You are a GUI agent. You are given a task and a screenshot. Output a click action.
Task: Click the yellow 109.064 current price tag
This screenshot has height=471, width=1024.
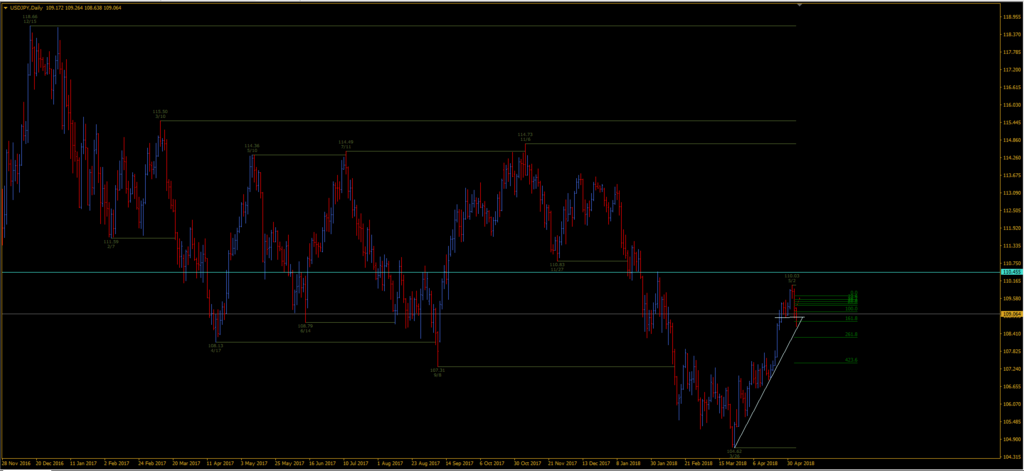pyautogui.click(x=1012, y=314)
